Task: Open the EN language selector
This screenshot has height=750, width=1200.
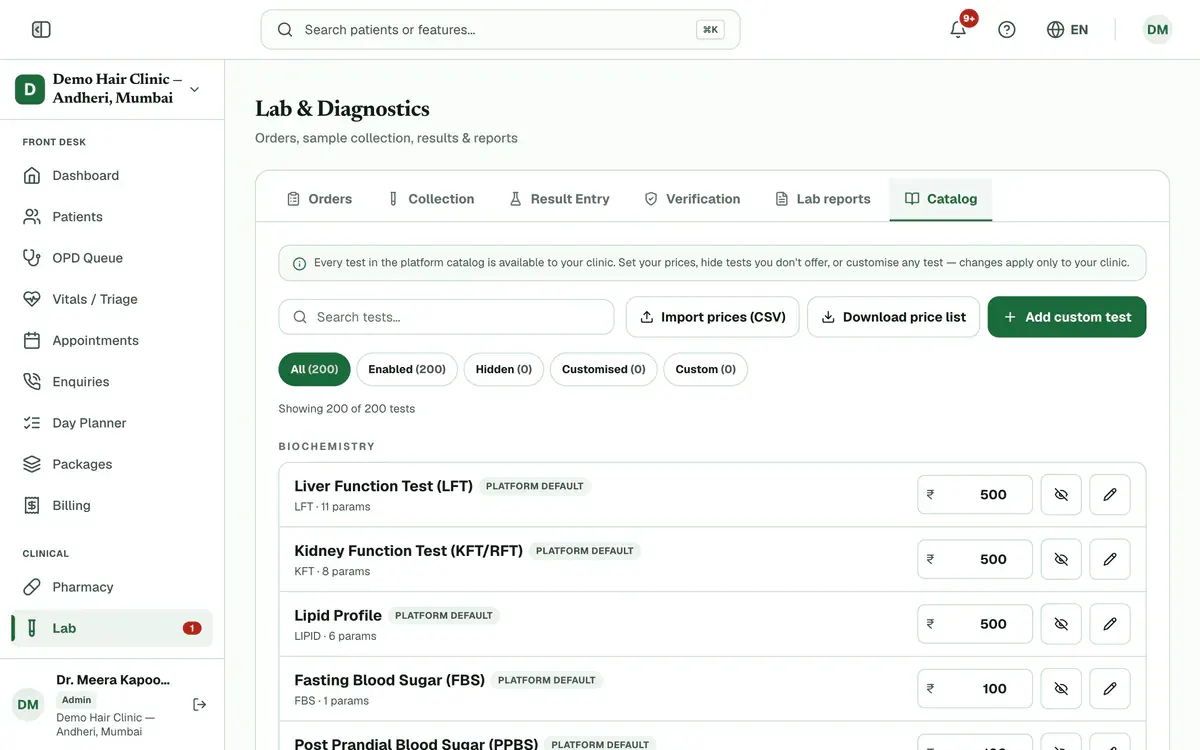Action: (1067, 30)
